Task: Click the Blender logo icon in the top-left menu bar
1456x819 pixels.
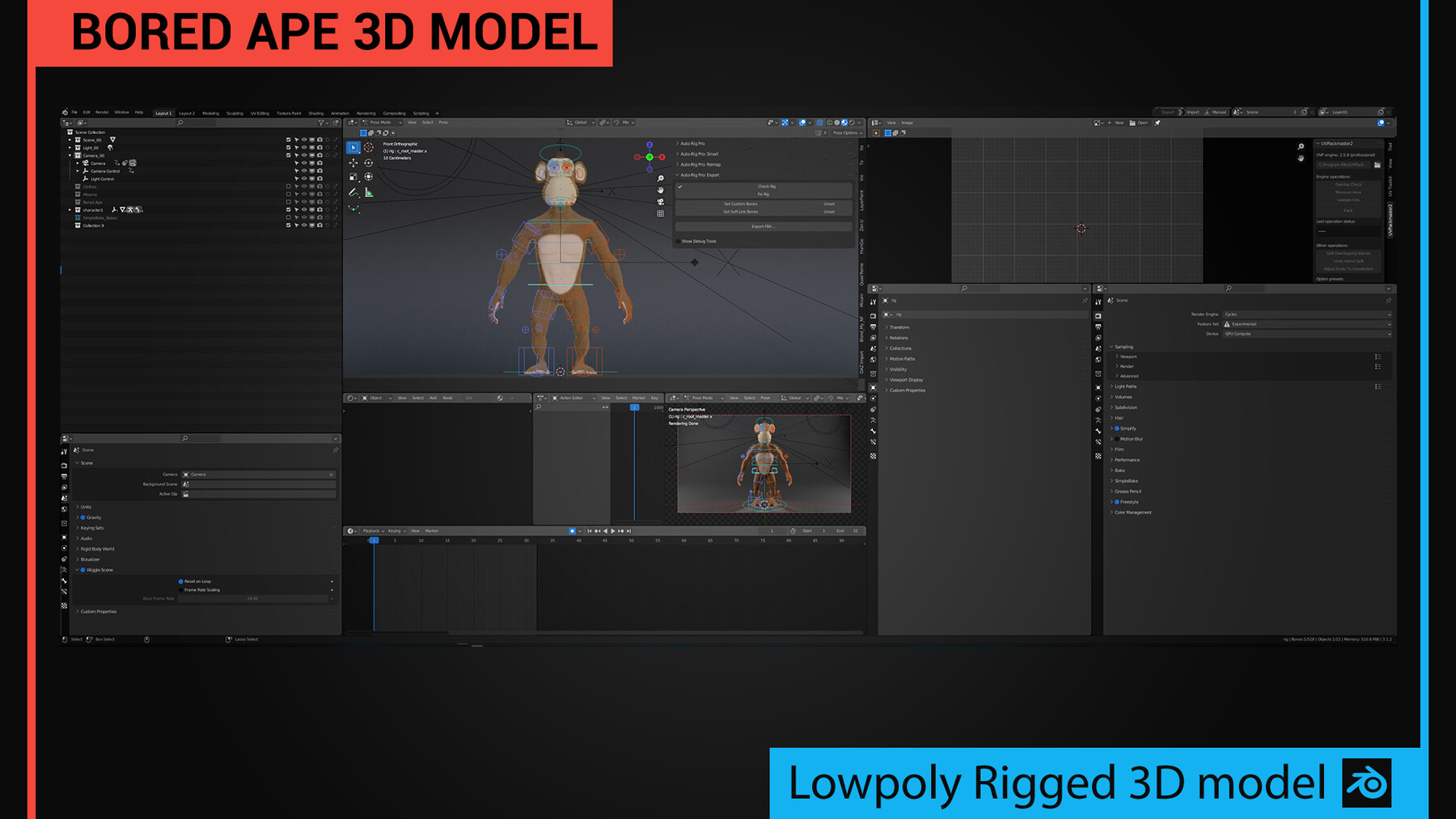Action: point(65,112)
